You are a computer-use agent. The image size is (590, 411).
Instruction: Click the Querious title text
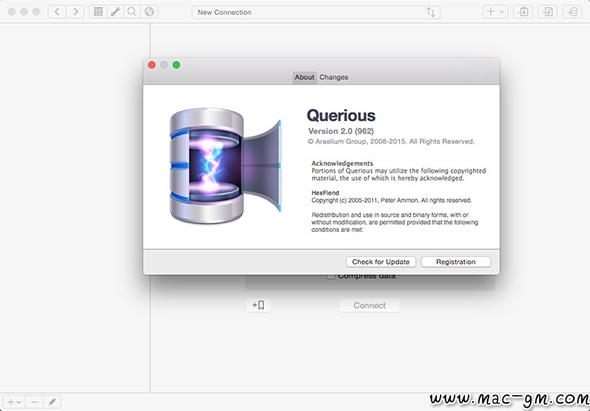(x=341, y=116)
